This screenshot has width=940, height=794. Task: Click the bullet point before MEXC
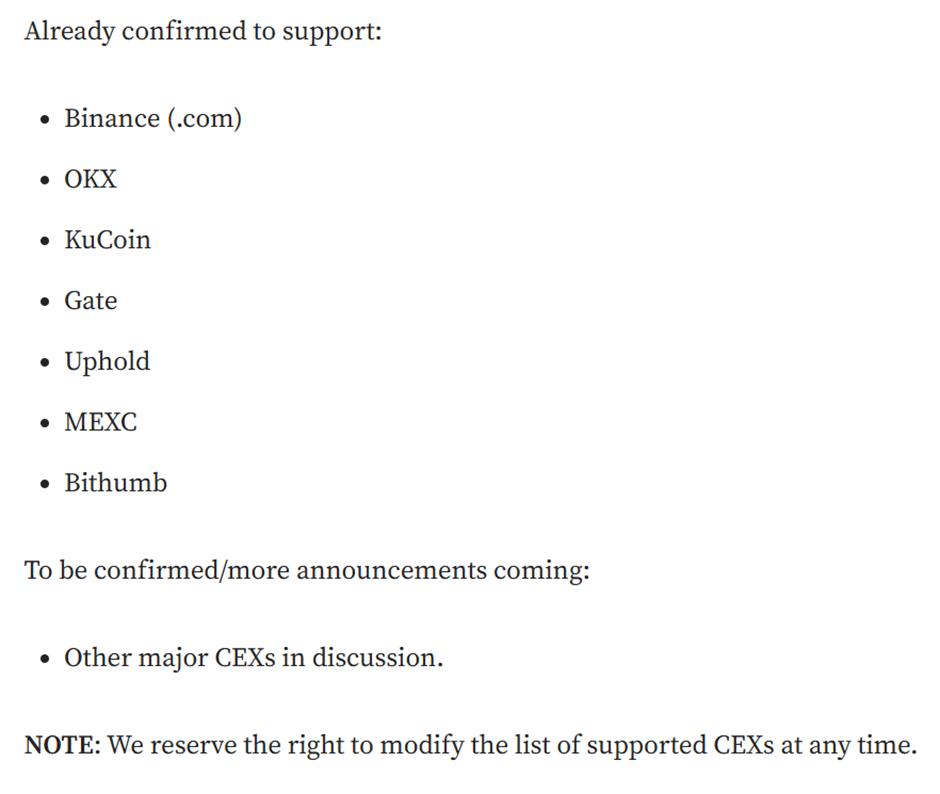(45, 423)
